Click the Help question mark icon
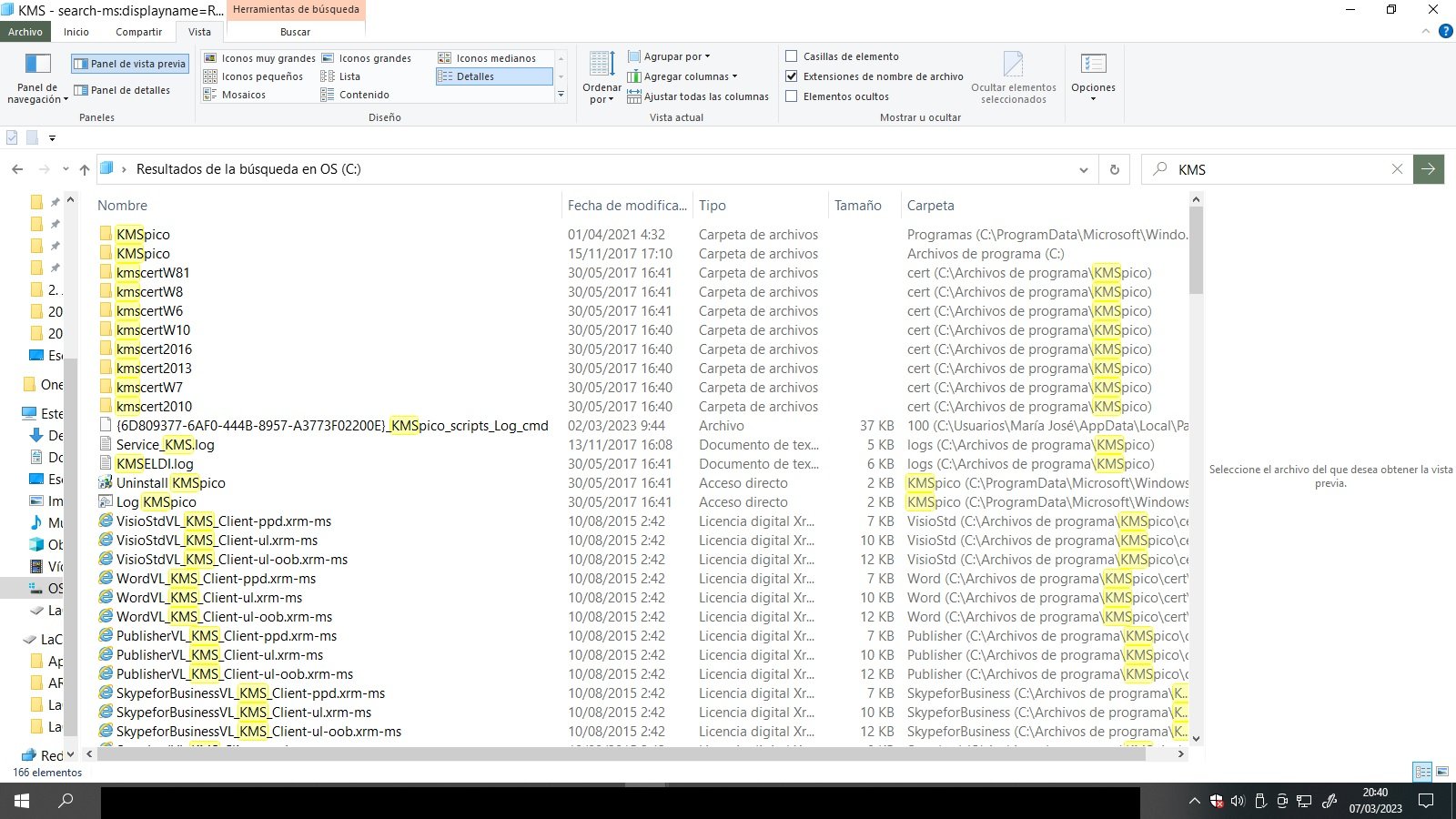 click(1446, 32)
